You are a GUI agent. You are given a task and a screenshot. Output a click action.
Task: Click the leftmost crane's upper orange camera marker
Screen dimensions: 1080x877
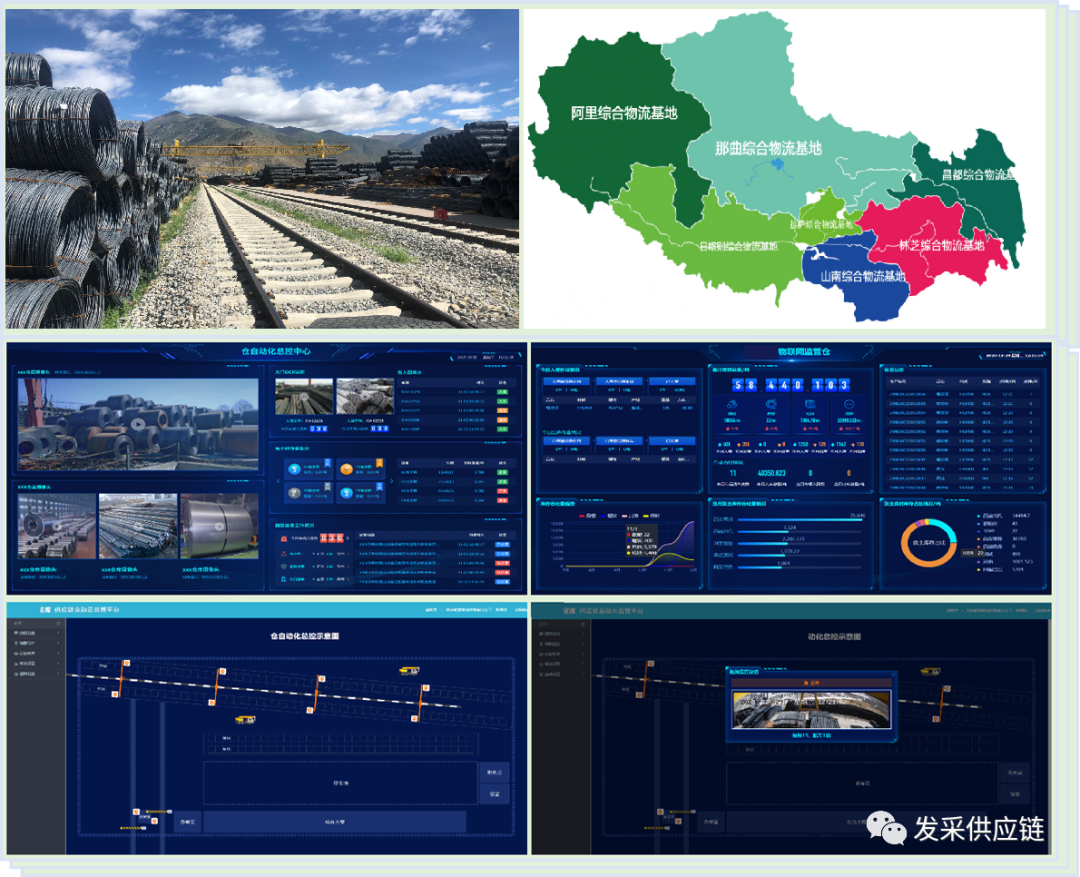coord(127,663)
